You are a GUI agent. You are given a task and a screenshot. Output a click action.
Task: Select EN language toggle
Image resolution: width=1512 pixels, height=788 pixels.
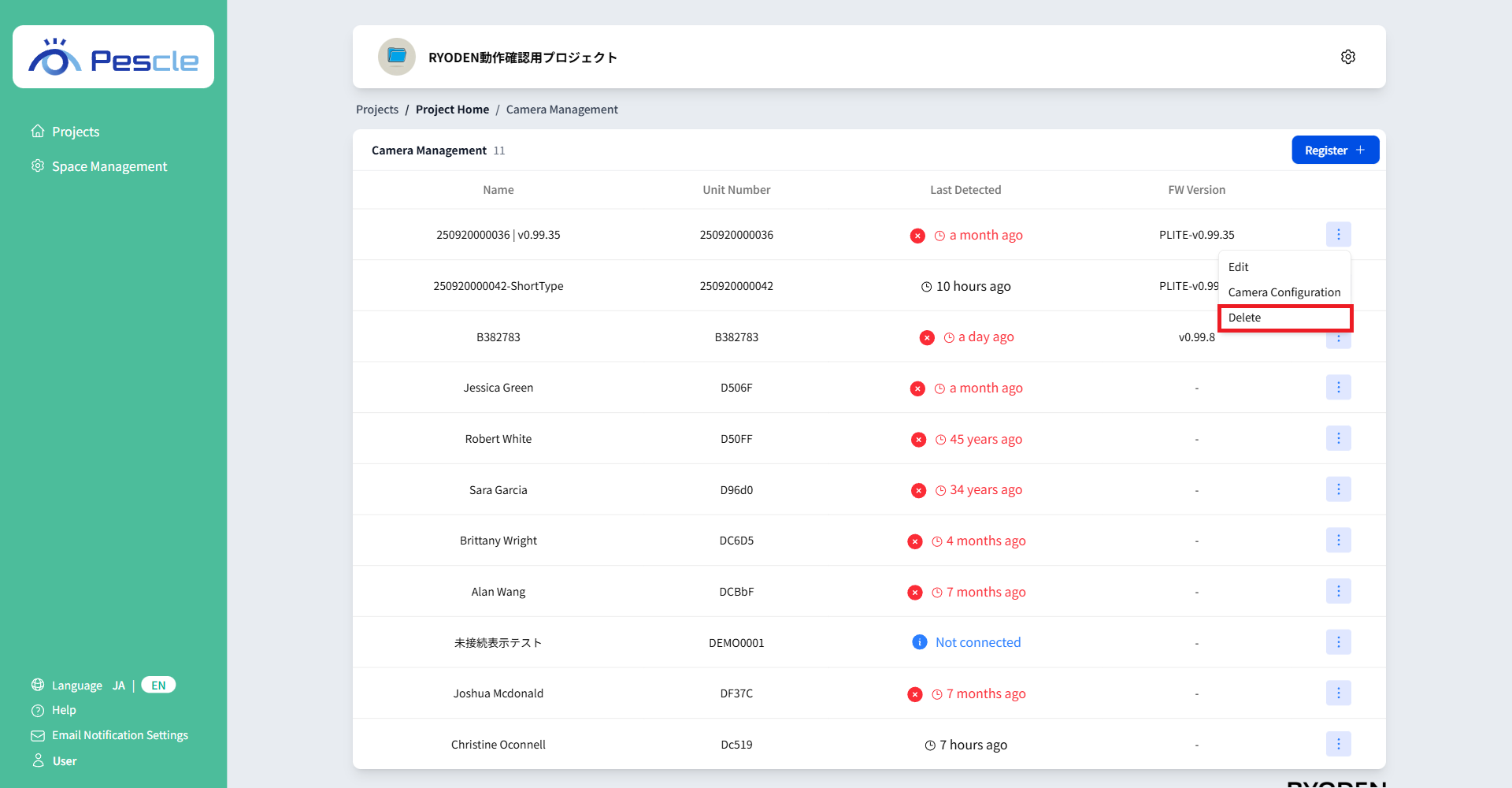coord(158,686)
